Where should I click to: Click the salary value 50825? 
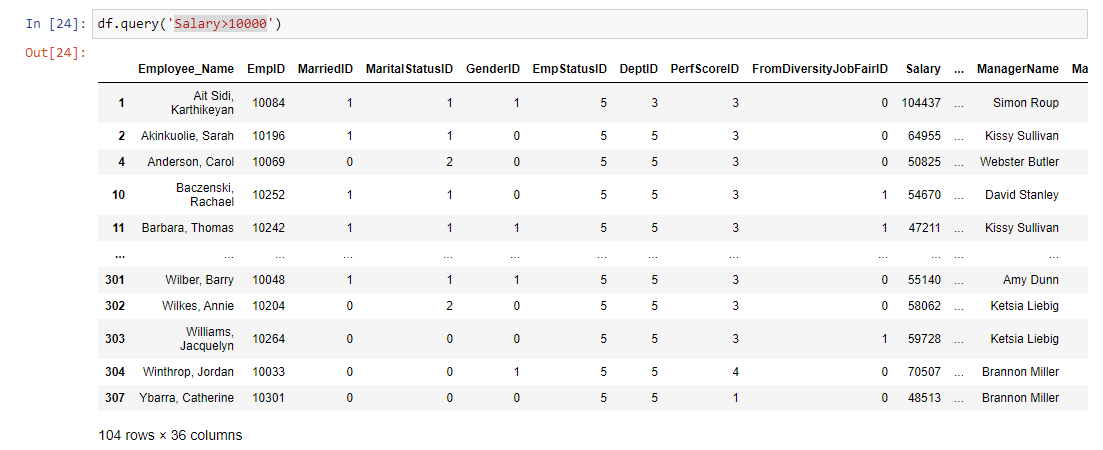924,162
